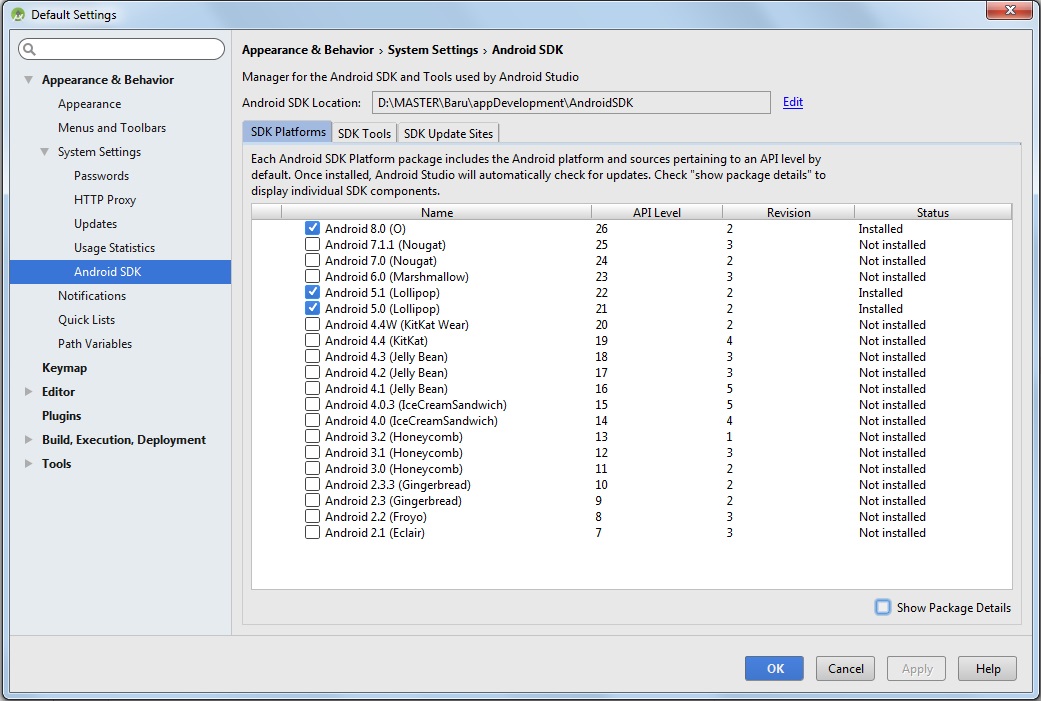Click the Android Studio icon in title bar

tap(18, 15)
